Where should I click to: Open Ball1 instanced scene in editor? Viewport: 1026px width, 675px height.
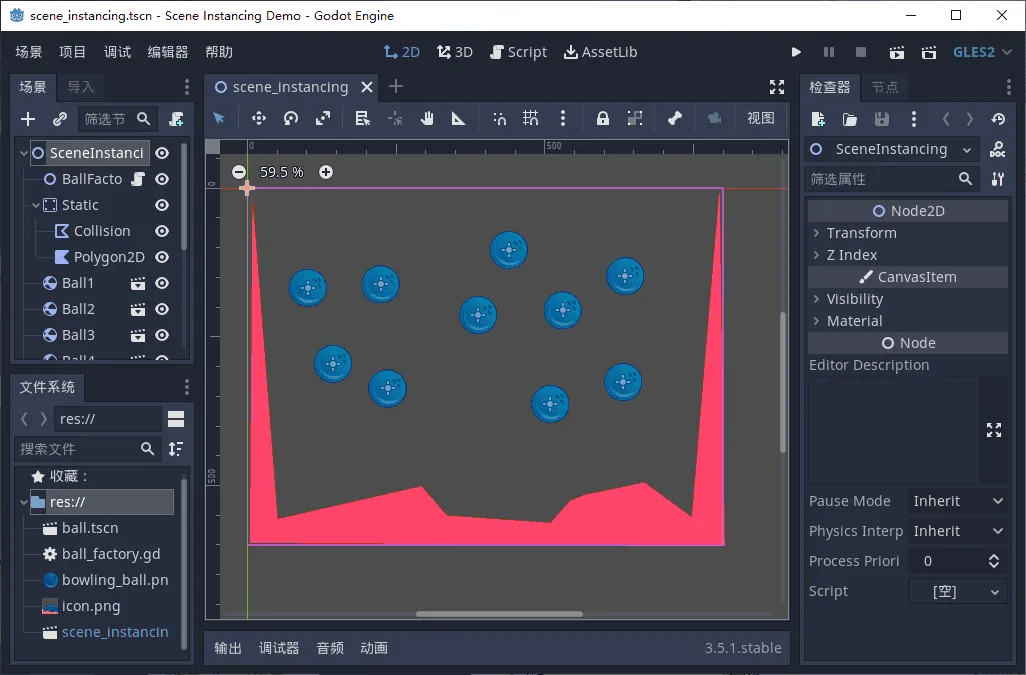tap(138, 283)
